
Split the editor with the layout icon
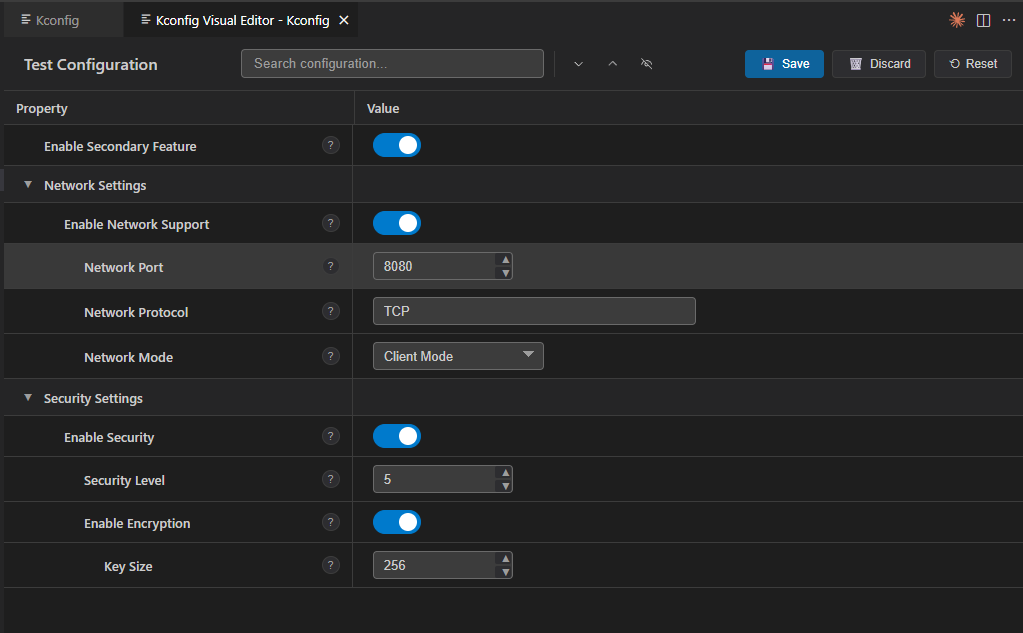983,20
